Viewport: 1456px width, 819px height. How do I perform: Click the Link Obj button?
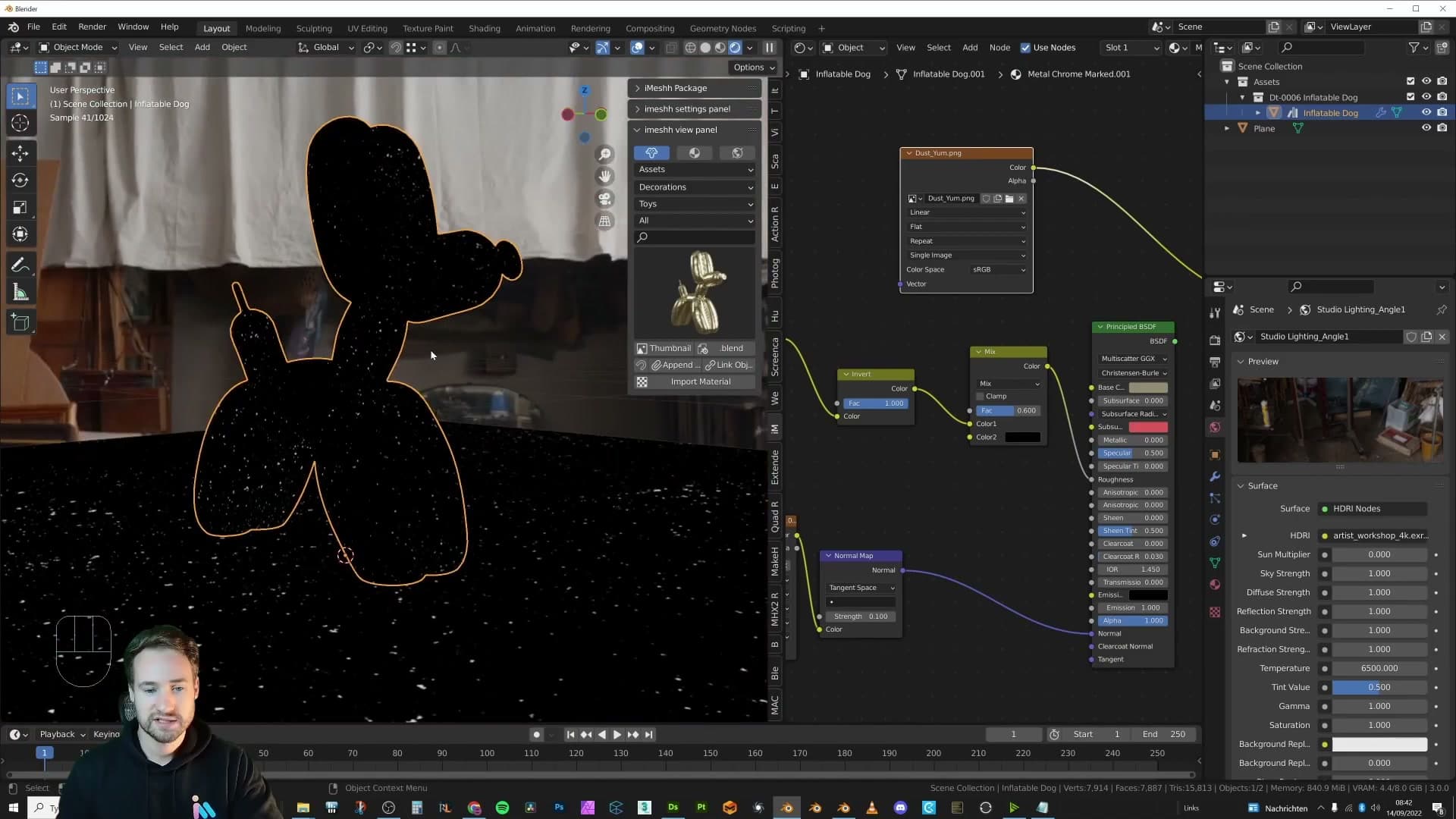coord(729,366)
